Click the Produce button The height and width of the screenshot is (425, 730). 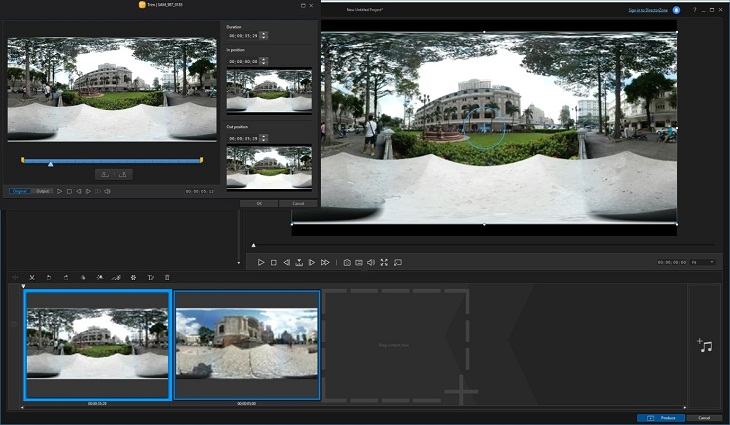pyautogui.click(x=661, y=418)
